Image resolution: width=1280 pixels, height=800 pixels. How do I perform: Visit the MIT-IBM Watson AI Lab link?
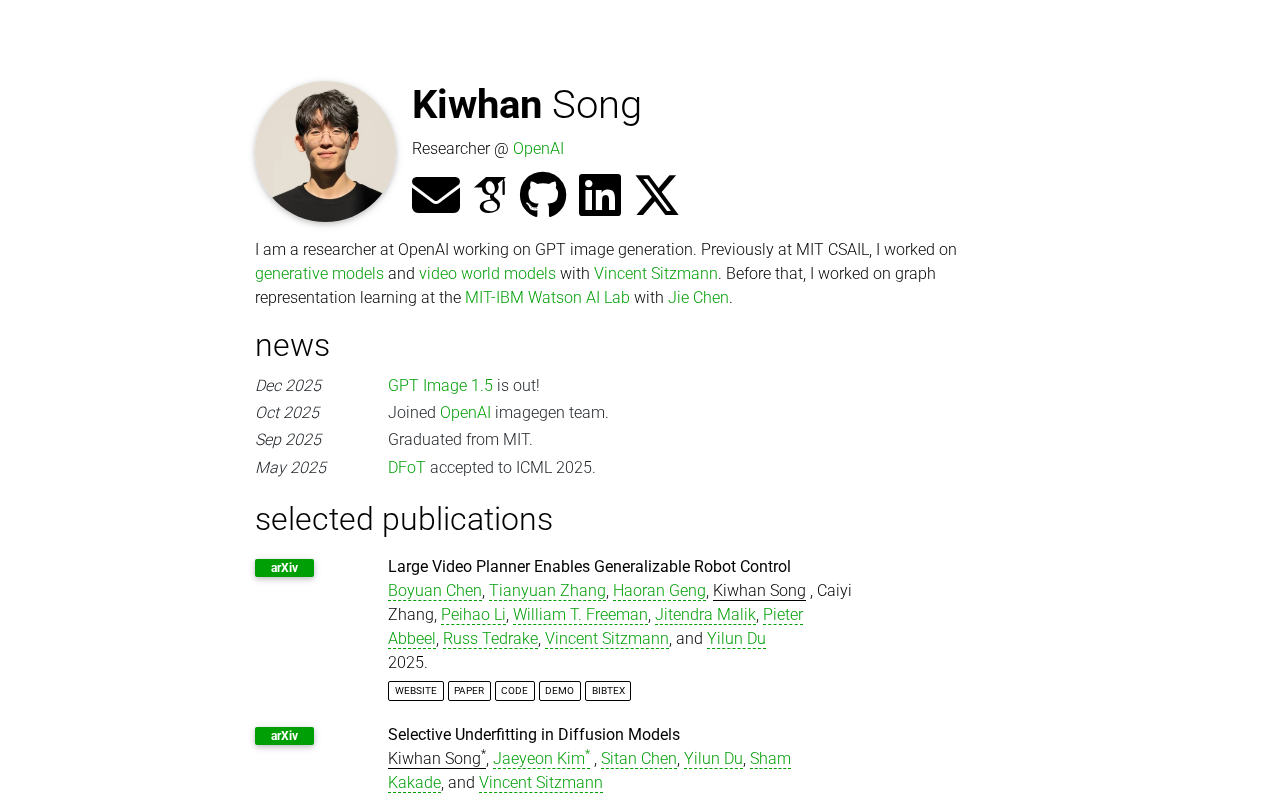(x=547, y=298)
